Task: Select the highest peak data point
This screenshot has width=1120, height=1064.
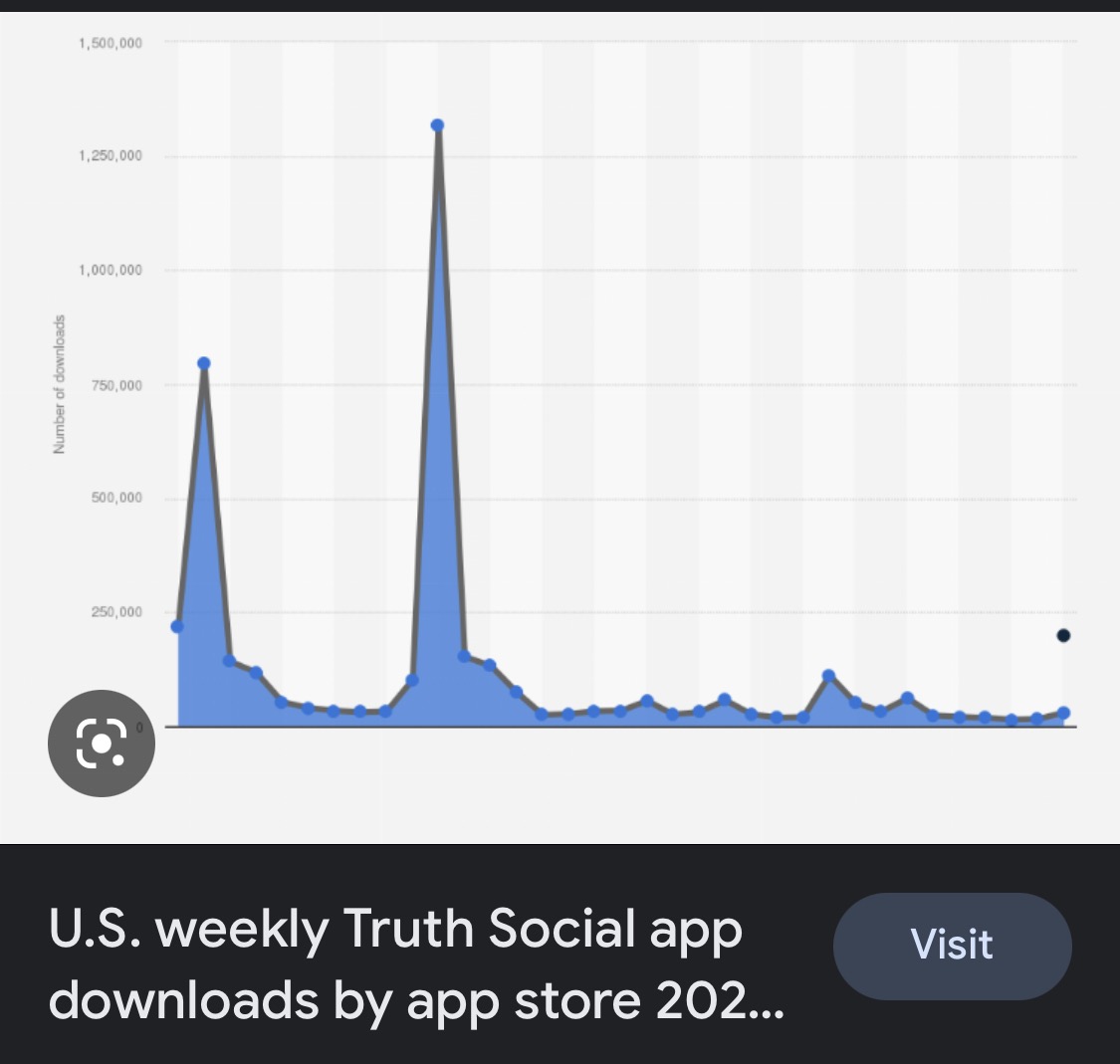Action: tap(437, 125)
